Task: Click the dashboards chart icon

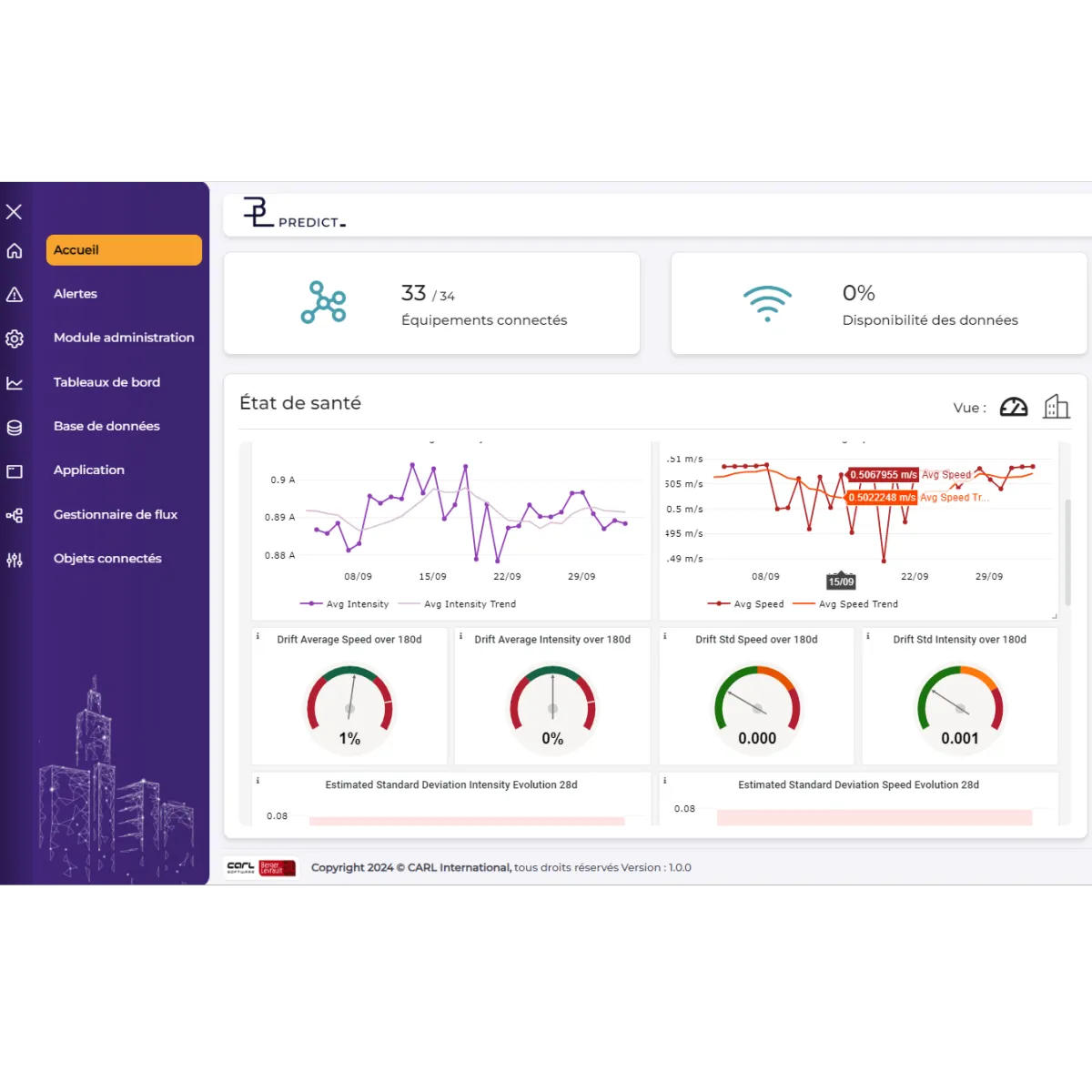Action: (15, 383)
